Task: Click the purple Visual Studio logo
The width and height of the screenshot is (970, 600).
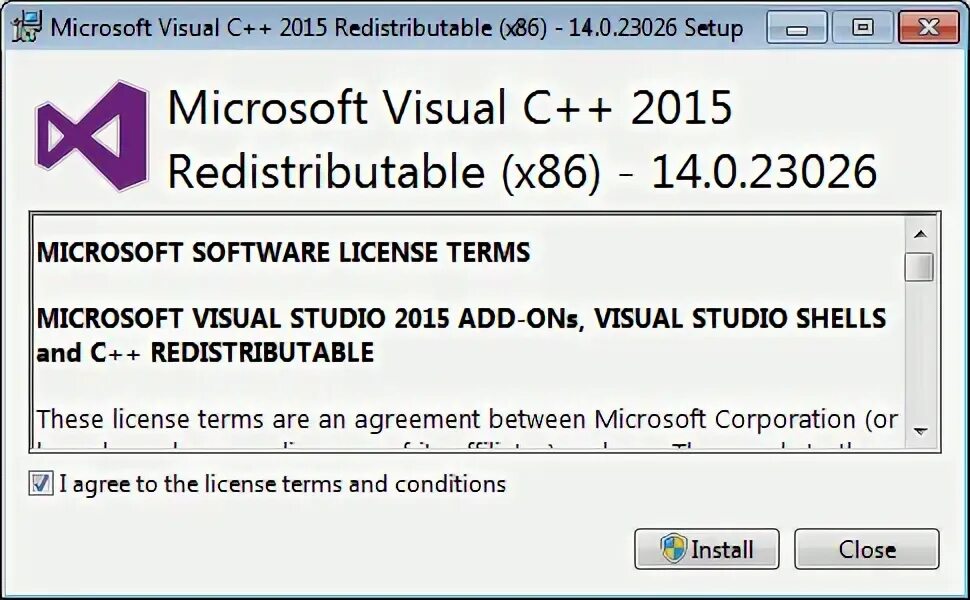Action: (x=92, y=136)
